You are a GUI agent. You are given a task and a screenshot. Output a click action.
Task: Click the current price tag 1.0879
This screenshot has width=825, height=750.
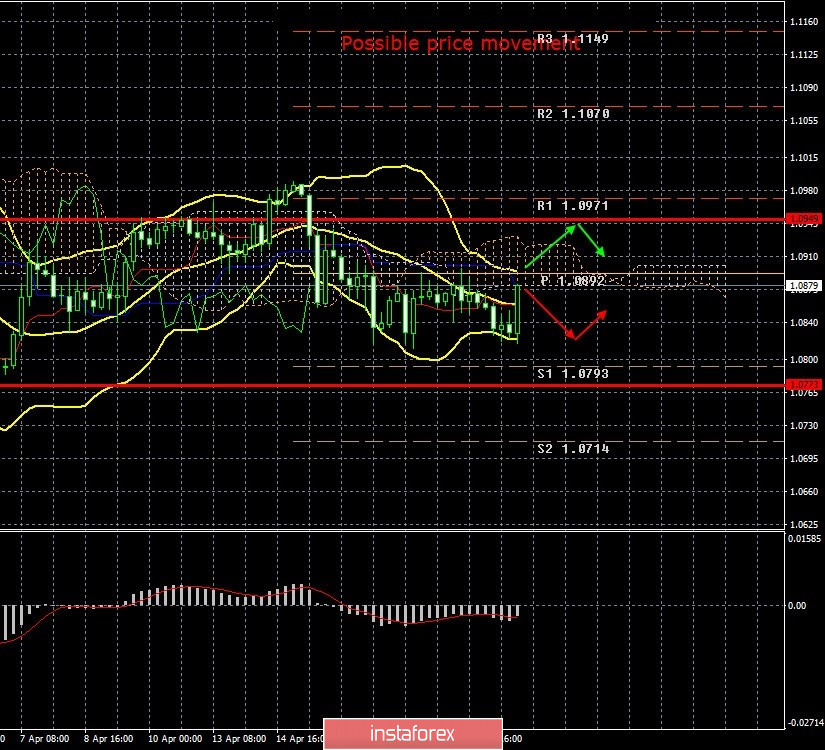point(803,286)
